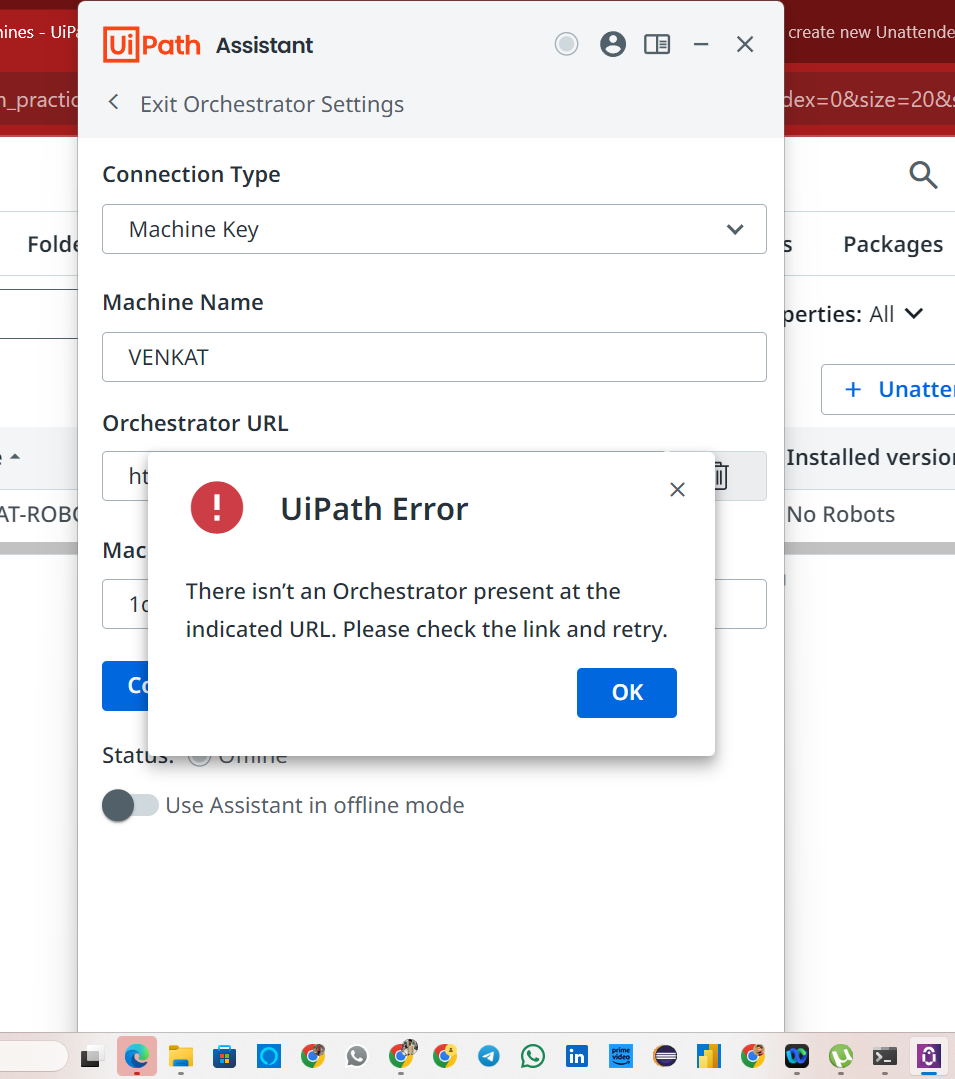
Task: Open the Webex icon on taskbar
Action: pyautogui.click(x=797, y=1056)
